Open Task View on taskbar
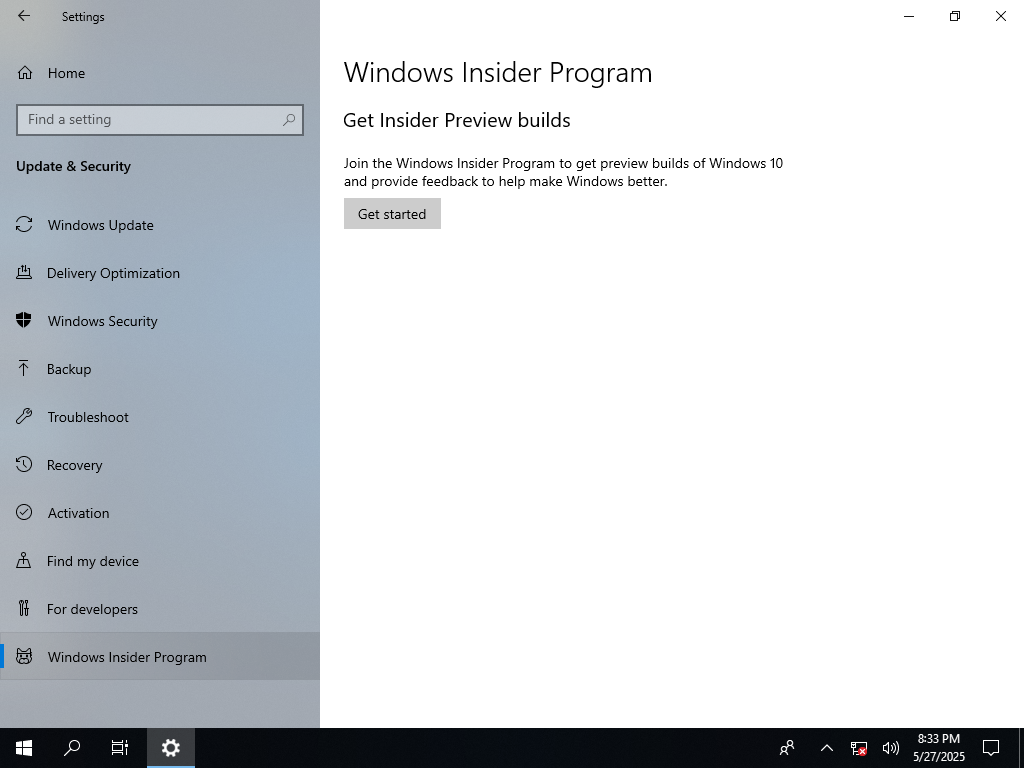The width and height of the screenshot is (1024, 768). coord(120,748)
